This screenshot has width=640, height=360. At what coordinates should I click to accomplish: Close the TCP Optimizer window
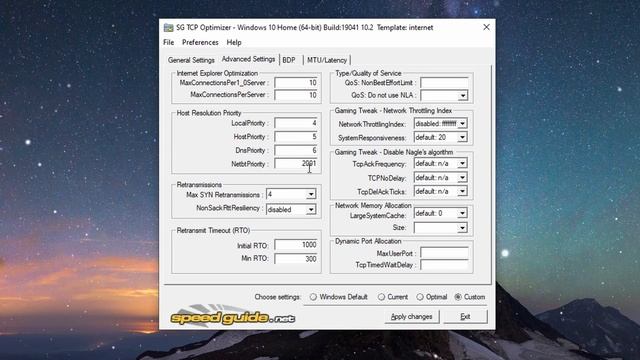pos(486,27)
